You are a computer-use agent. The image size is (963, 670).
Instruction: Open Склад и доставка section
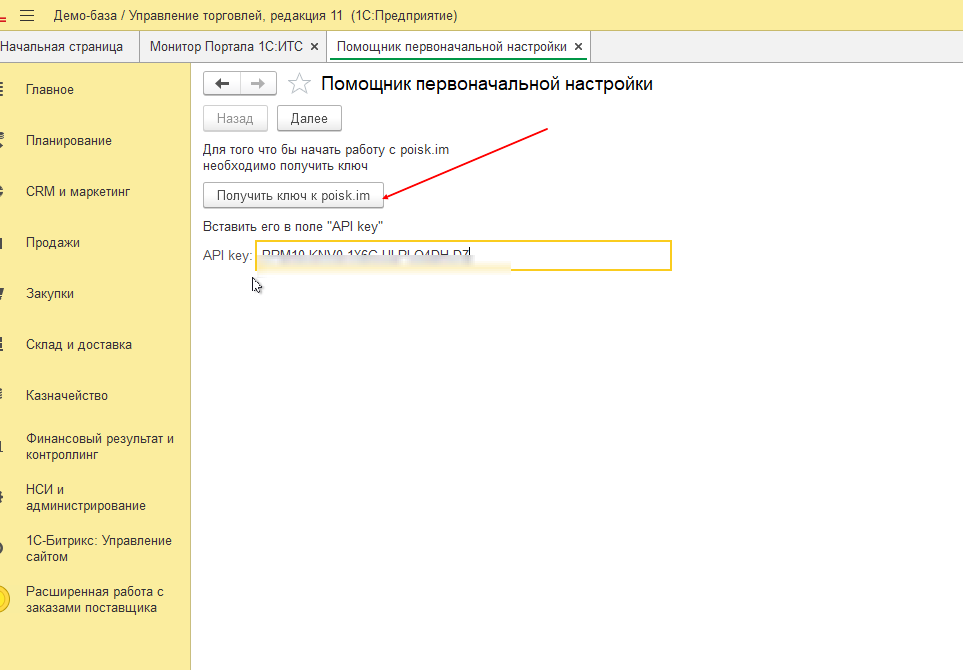tap(79, 345)
